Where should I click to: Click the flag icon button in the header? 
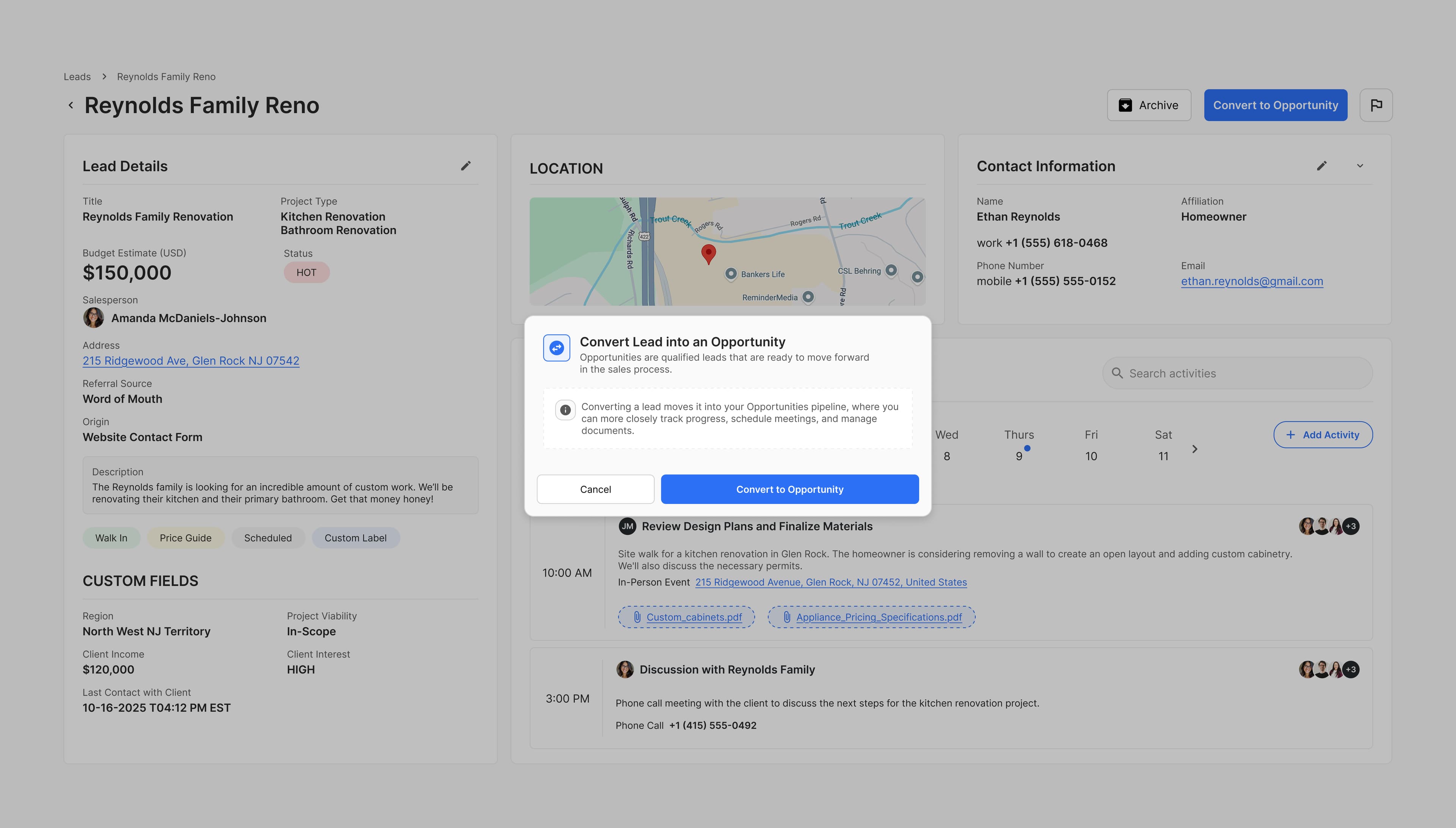point(1376,105)
